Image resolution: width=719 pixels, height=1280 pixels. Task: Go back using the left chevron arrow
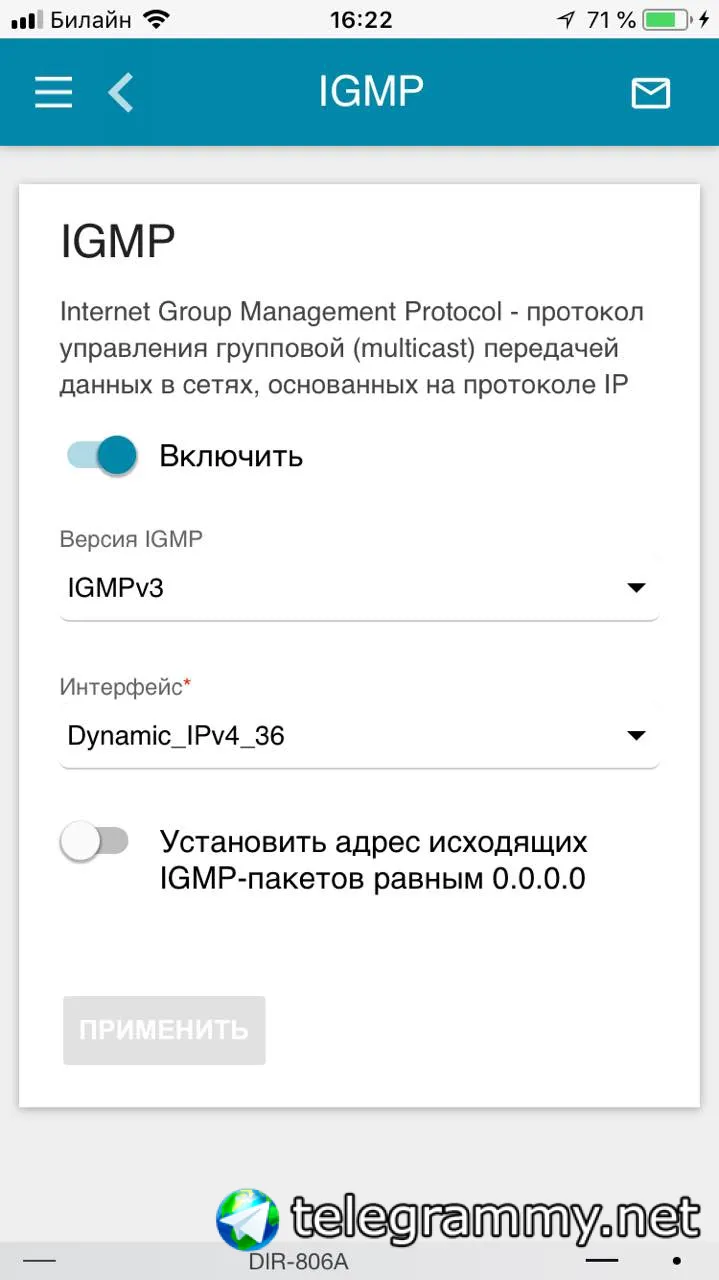tap(121, 93)
